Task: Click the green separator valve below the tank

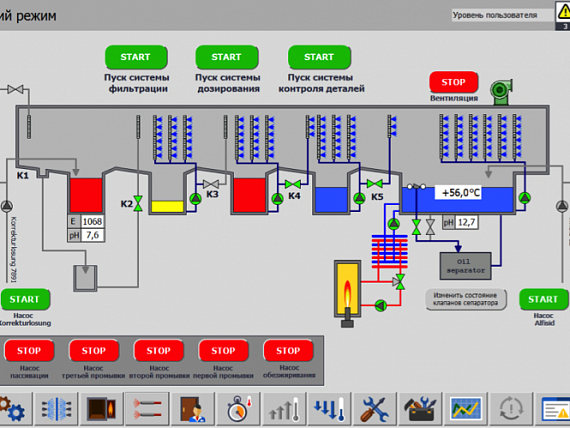Action: pos(416,227)
